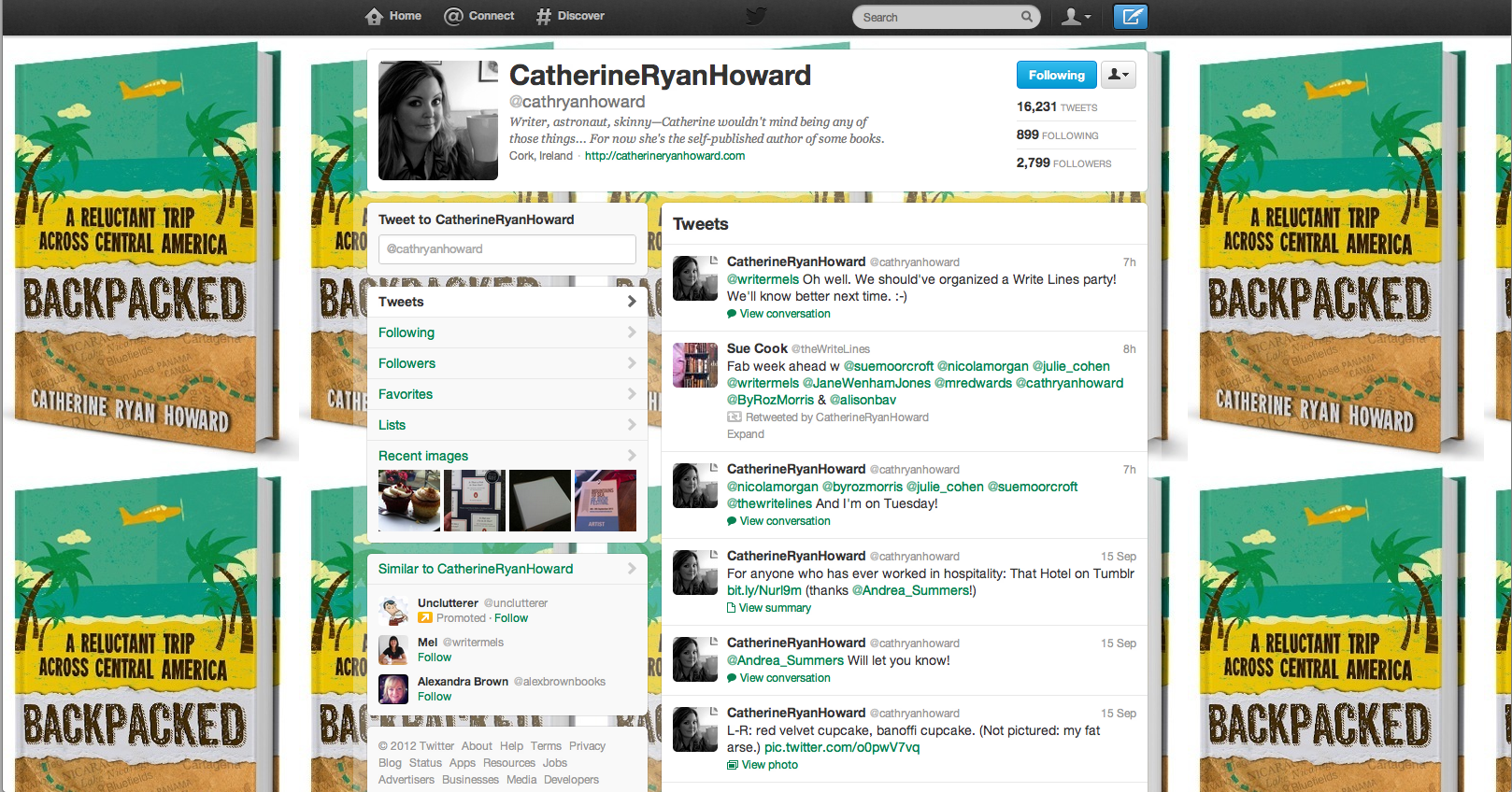Open the bit.ly/NurI9m link
Viewport: 1512px width, 792px height.
coord(764,590)
